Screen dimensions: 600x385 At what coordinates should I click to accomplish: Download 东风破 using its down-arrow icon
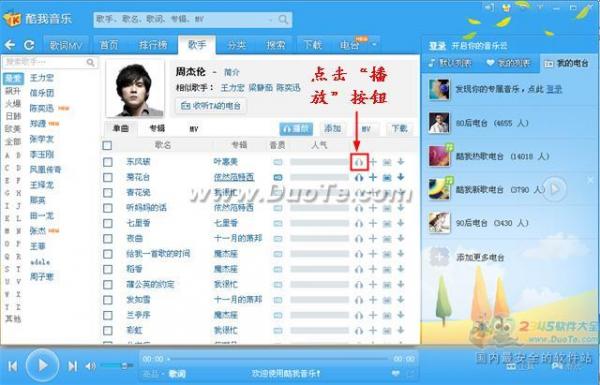[401, 162]
